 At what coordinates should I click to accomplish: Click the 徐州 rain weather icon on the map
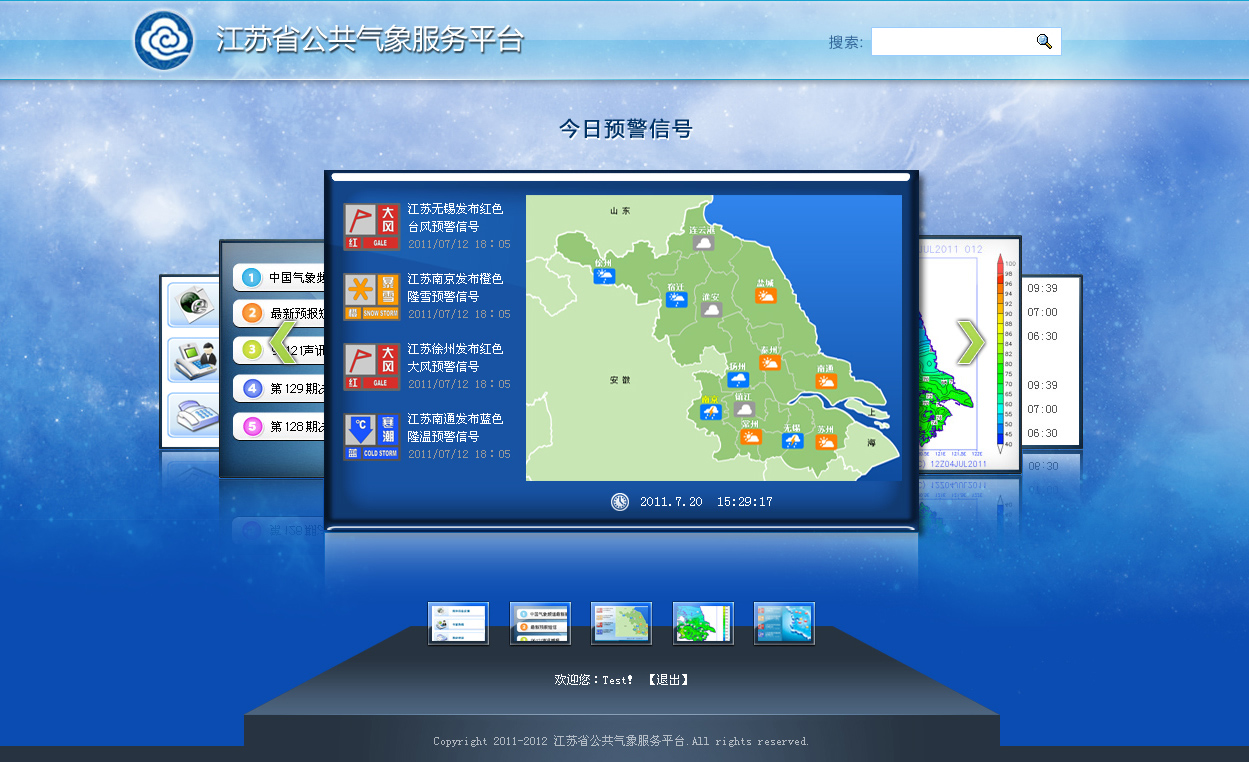(604, 276)
